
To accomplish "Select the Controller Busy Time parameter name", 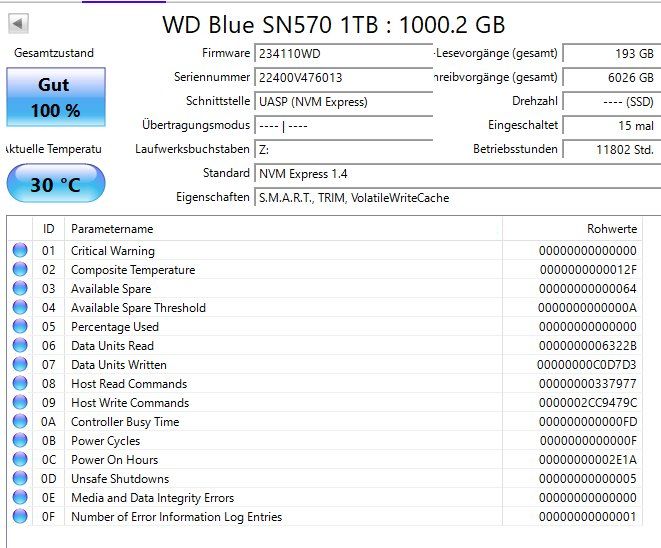I will 125,422.
